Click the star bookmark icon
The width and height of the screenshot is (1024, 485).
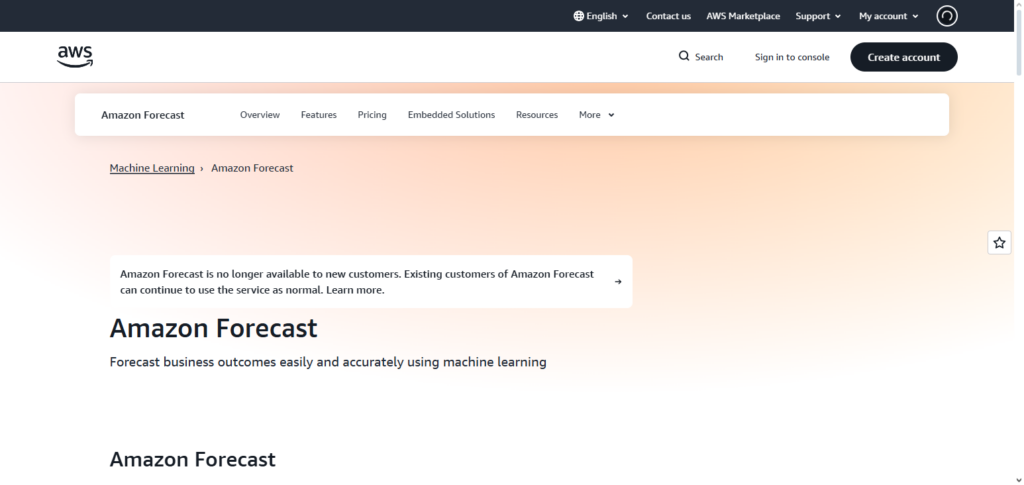point(999,243)
